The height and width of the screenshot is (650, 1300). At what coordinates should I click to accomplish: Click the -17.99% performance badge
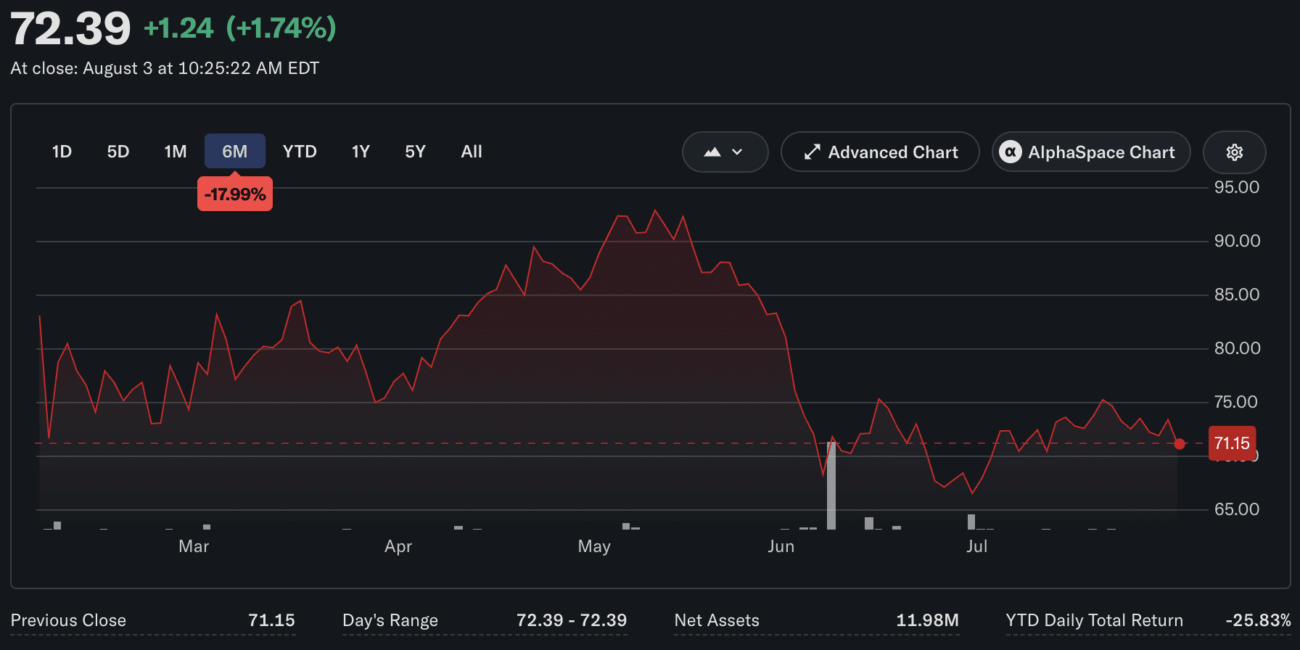click(235, 195)
